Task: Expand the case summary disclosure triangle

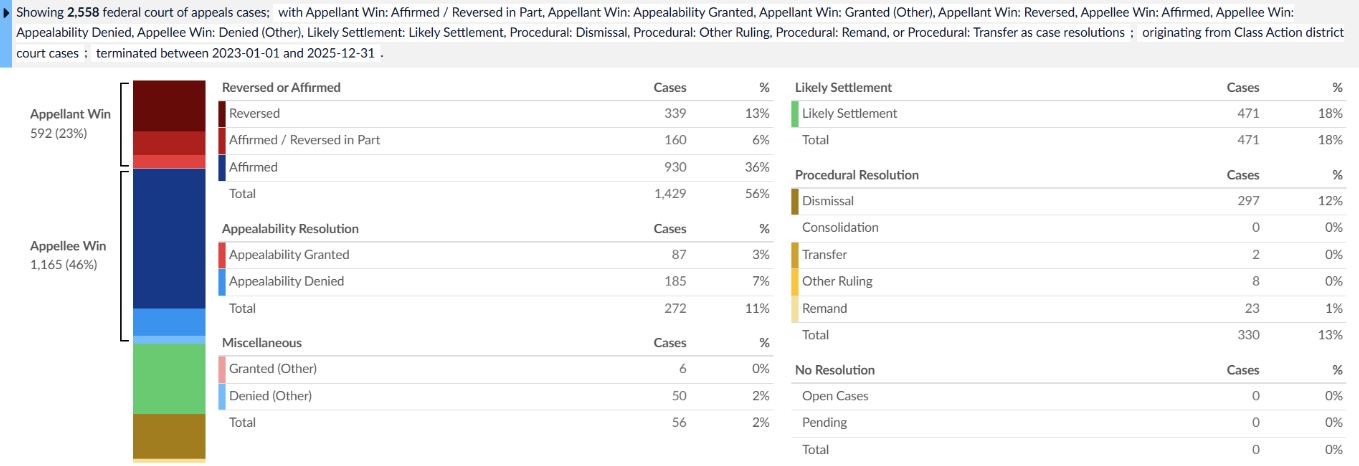Action: pyautogui.click(x=8, y=13)
